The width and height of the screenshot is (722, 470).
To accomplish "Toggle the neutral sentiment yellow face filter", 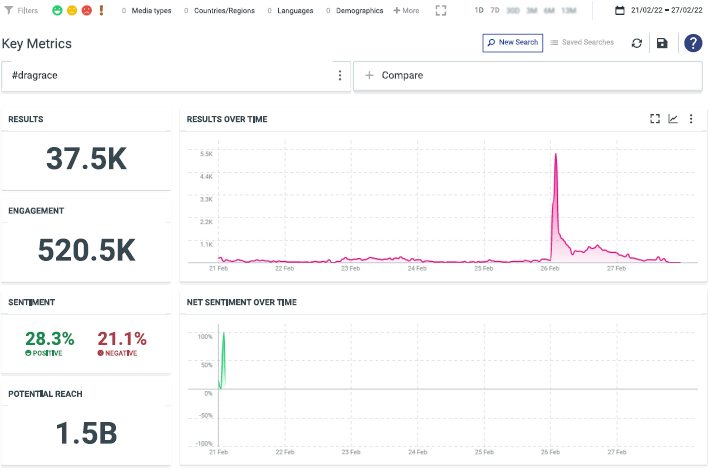I will click(x=72, y=11).
